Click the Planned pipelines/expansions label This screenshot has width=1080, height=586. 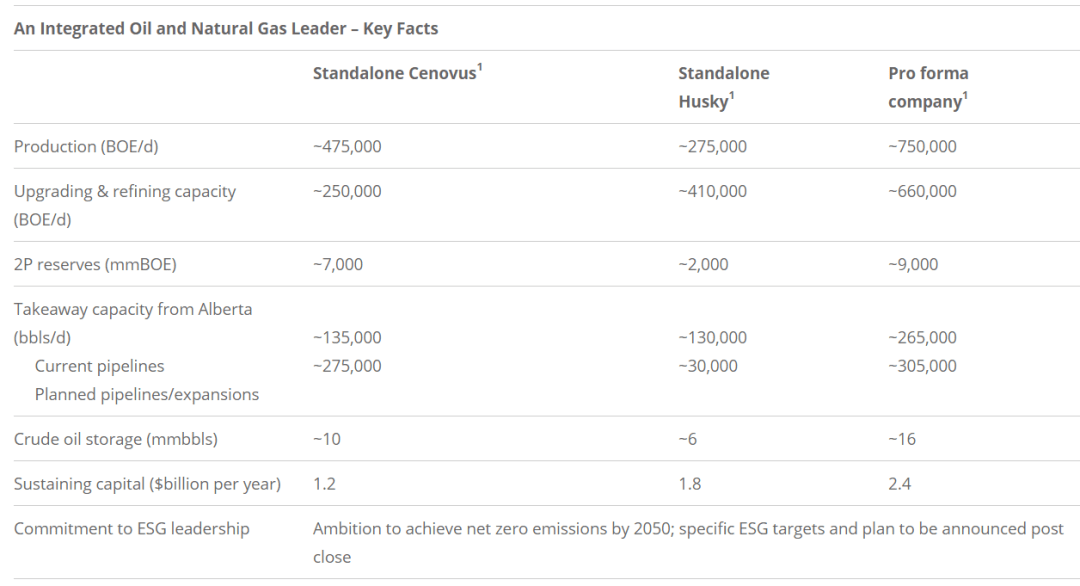click(147, 394)
